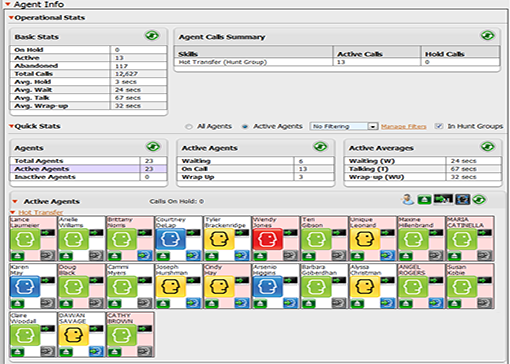Click the person icon in Active Agents toolbar
510x364 pixels.
(x=407, y=200)
